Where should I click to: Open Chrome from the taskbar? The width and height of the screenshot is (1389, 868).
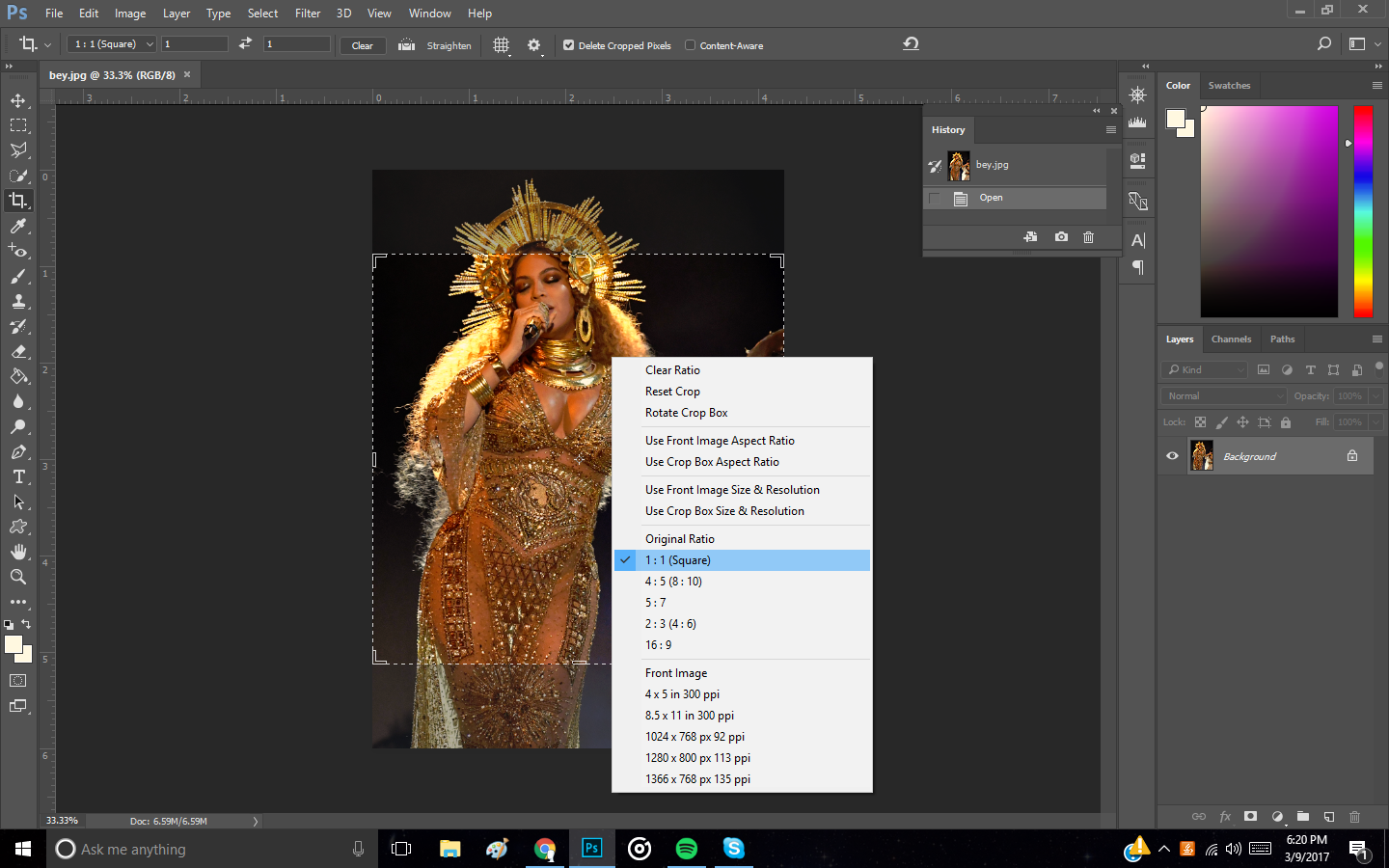coord(545,849)
